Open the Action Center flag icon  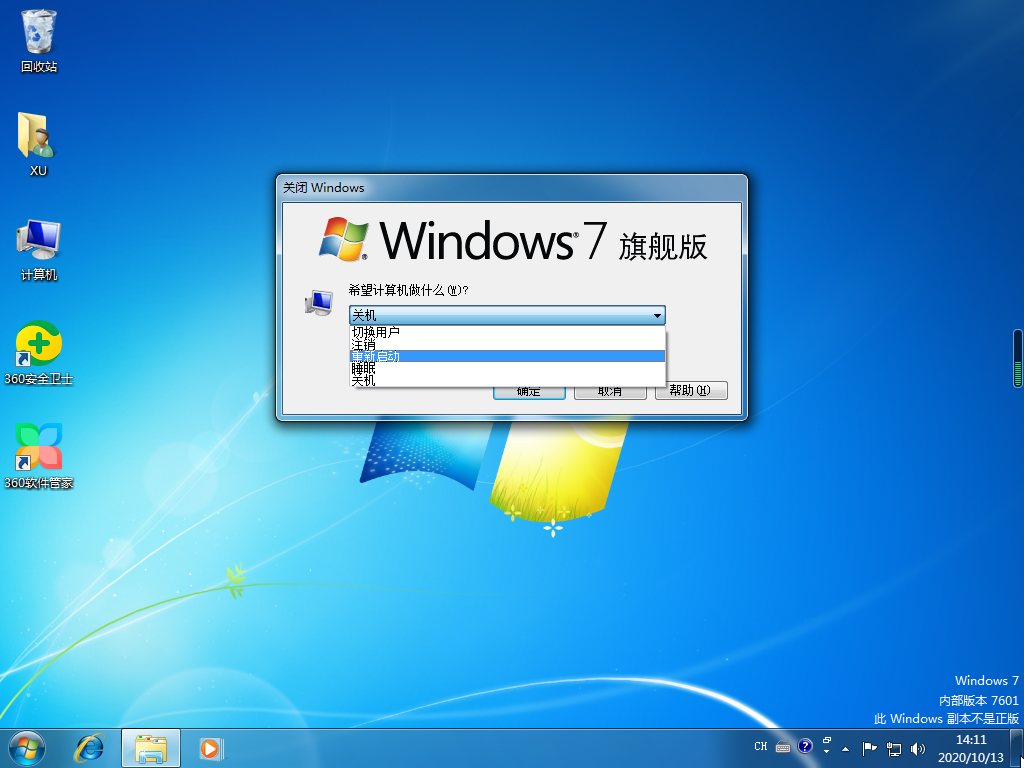click(x=869, y=747)
